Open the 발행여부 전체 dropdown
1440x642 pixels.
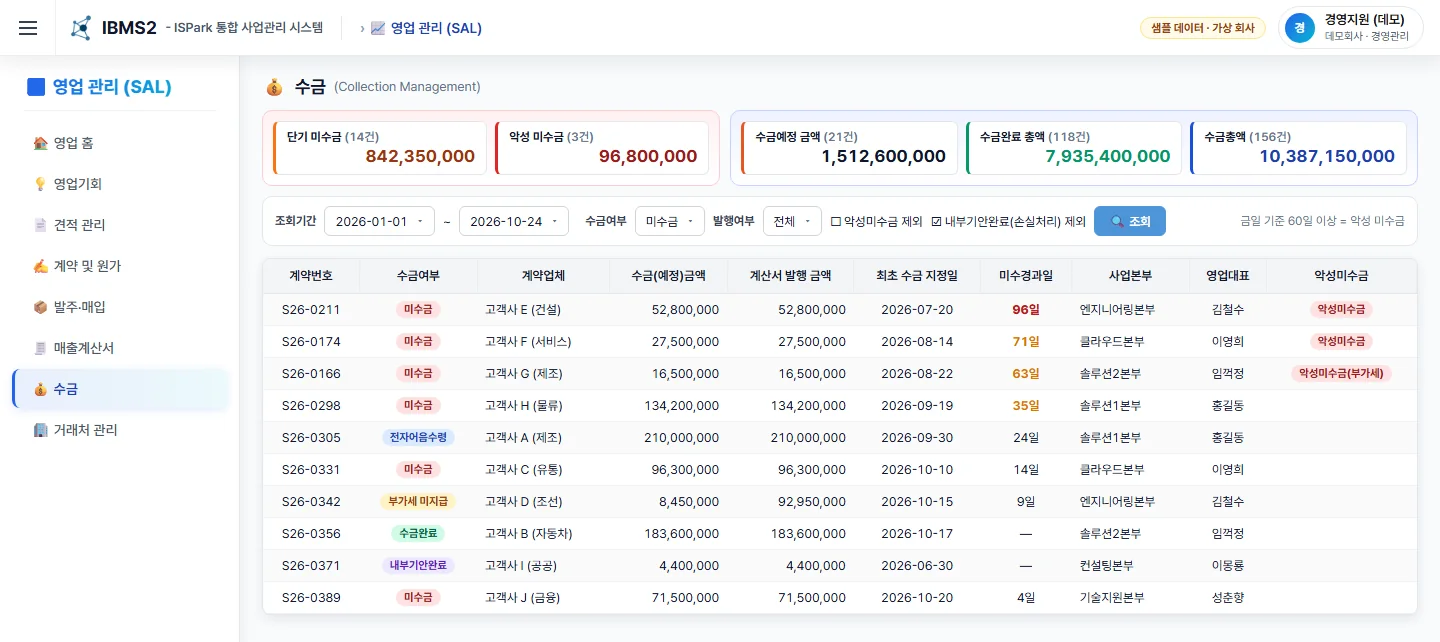(x=792, y=221)
